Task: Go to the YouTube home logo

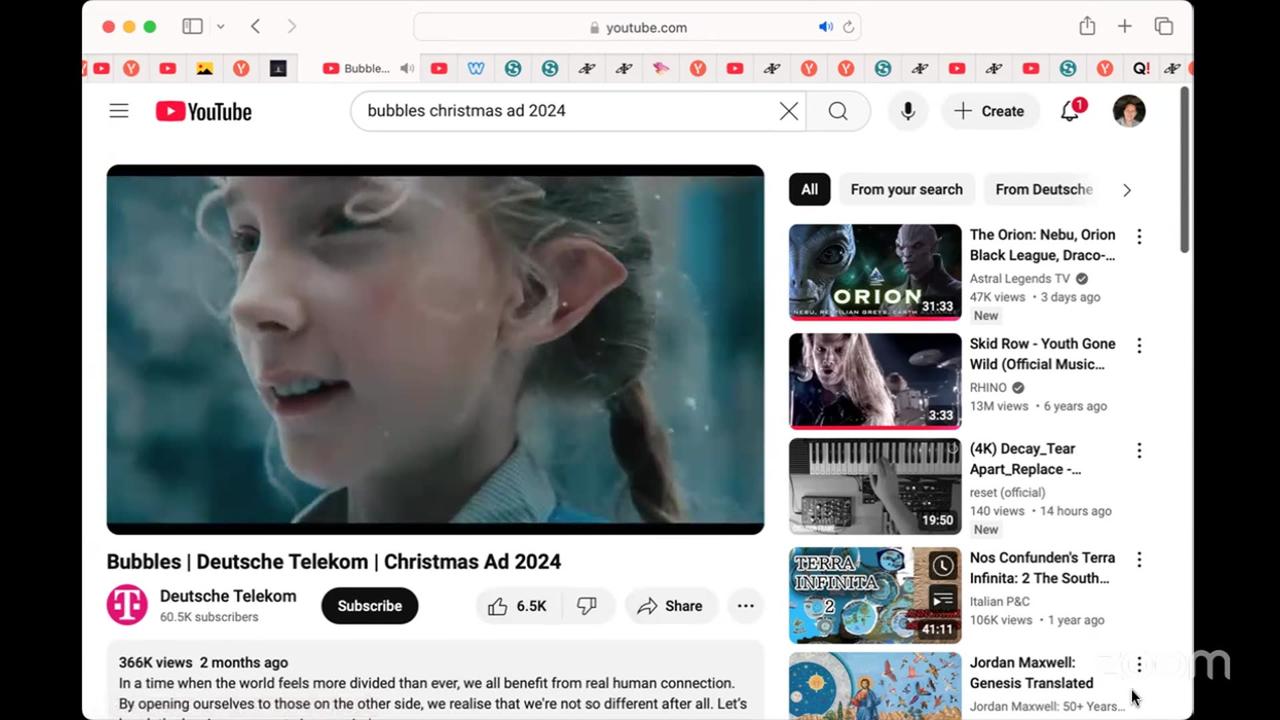Action: [204, 111]
